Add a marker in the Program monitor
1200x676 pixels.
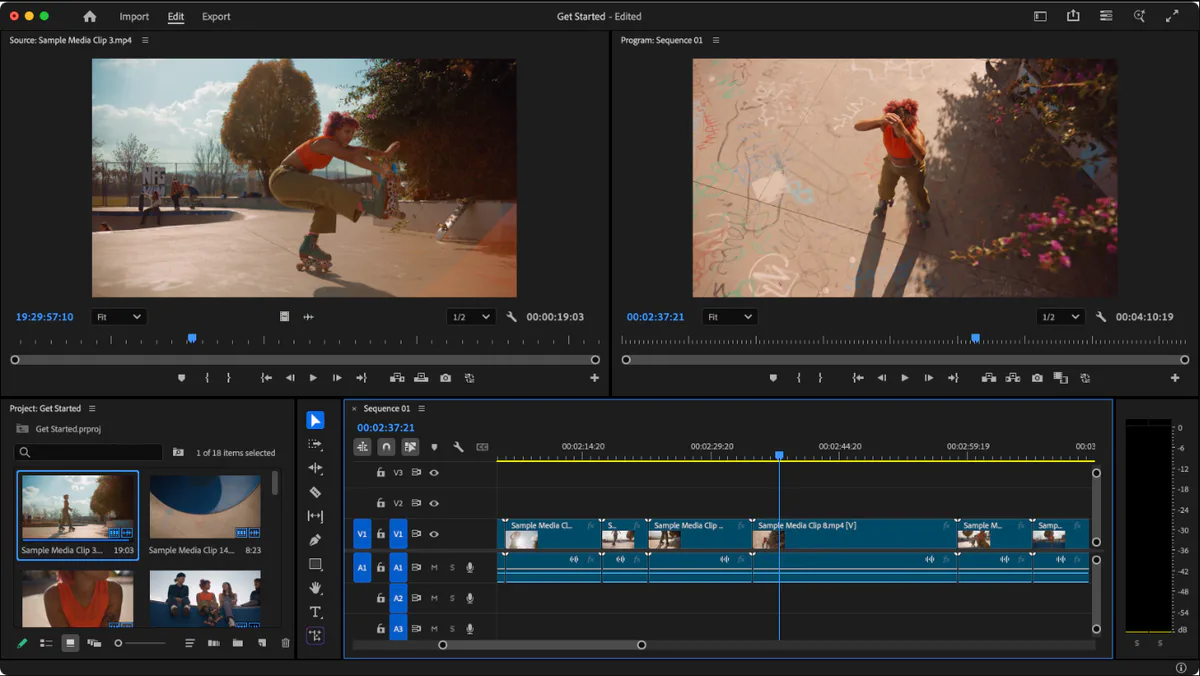click(774, 378)
